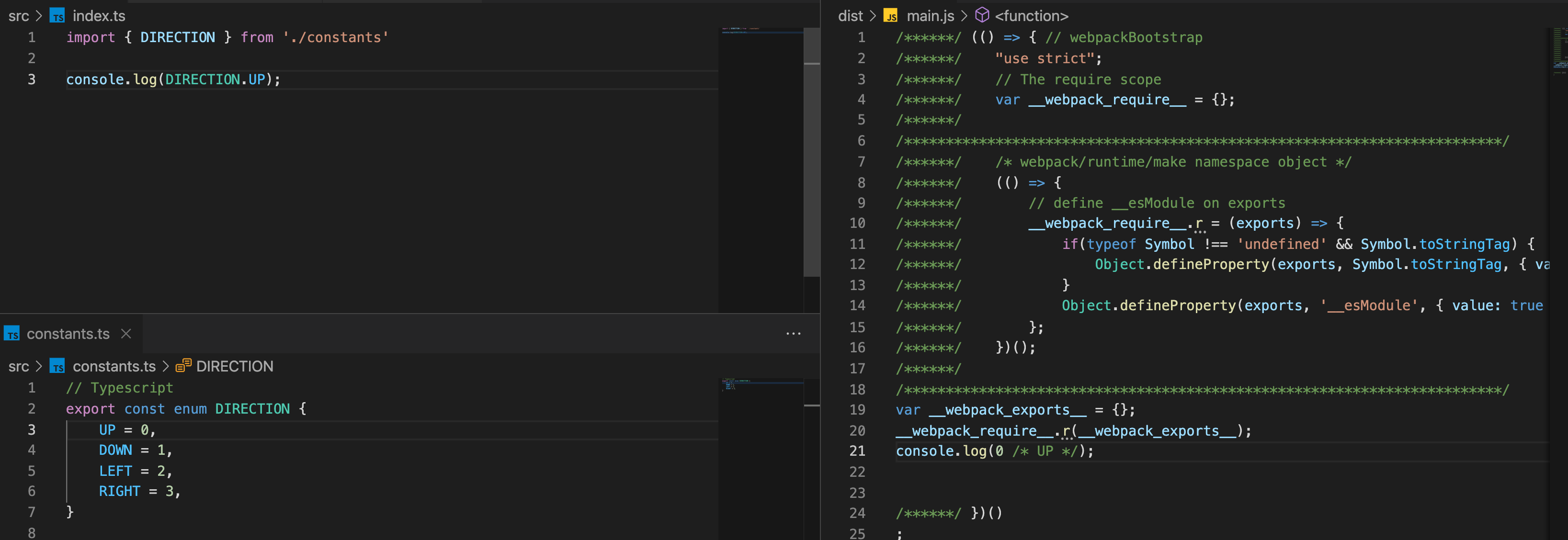Screen dimensions: 1568x540
Task: Click the TypeScript icon on constants.ts tab
Action: point(12,333)
